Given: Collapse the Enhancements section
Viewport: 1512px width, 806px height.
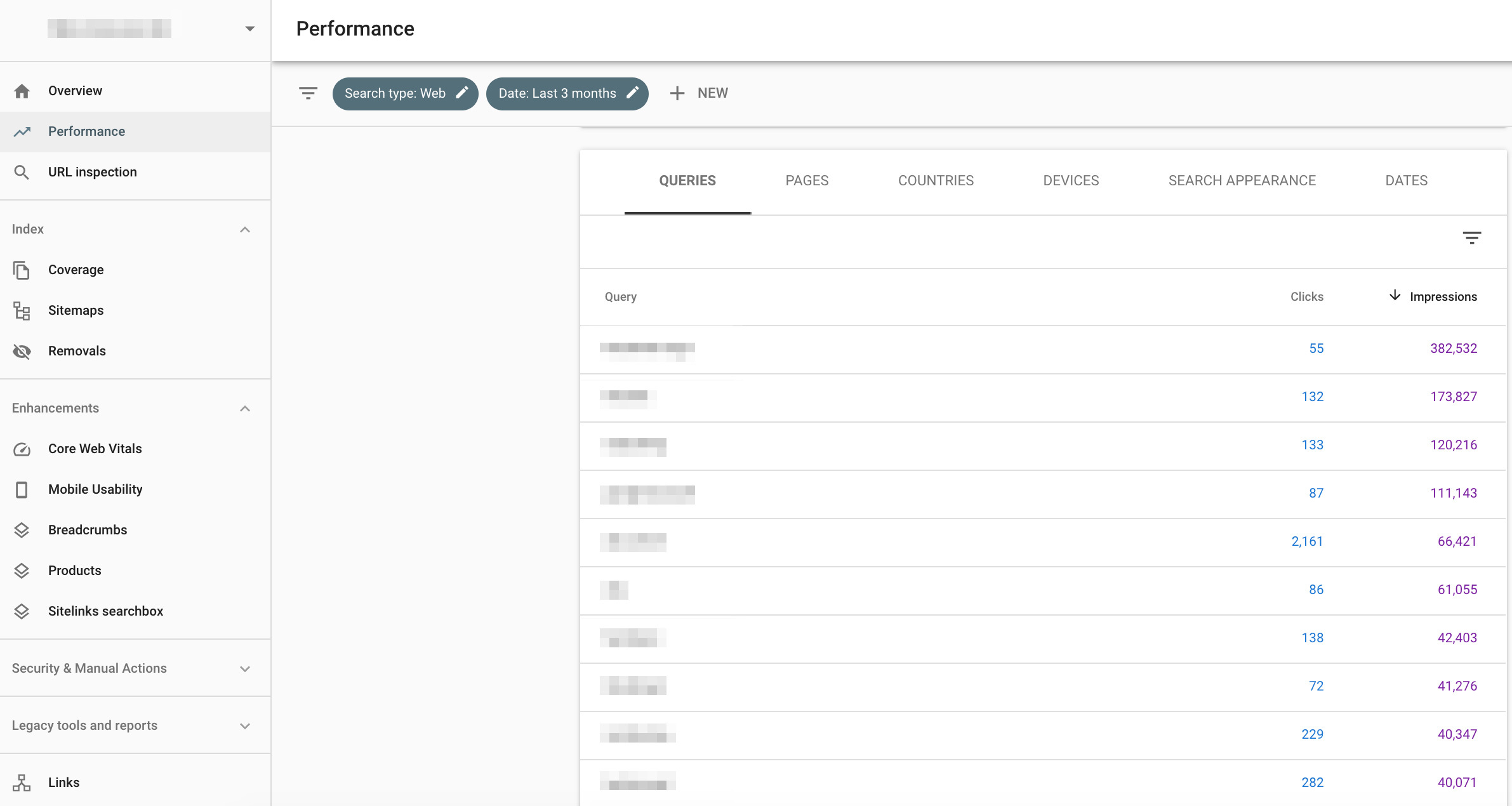Looking at the screenshot, I should coord(245,409).
